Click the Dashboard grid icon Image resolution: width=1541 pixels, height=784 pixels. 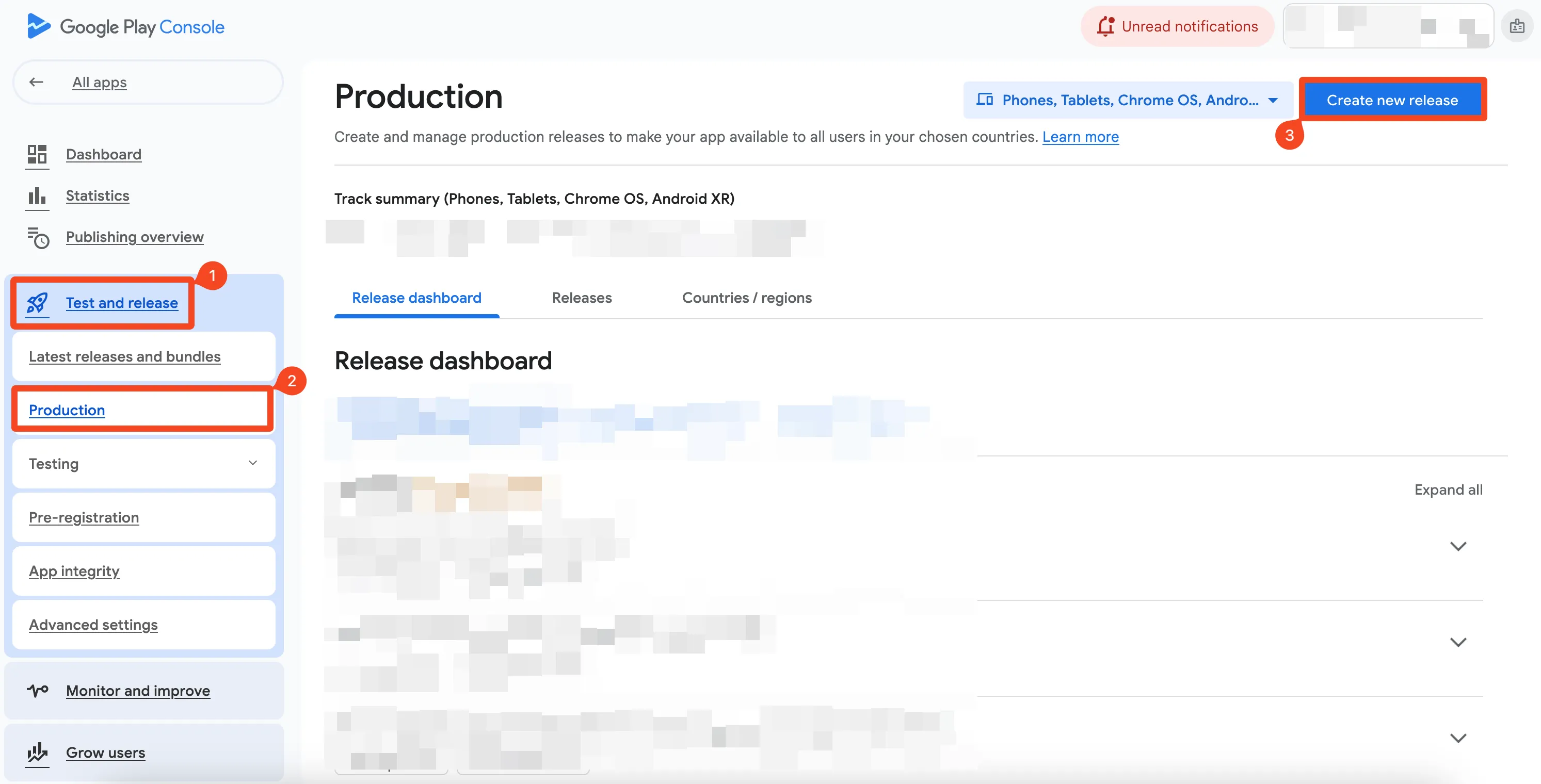point(37,154)
